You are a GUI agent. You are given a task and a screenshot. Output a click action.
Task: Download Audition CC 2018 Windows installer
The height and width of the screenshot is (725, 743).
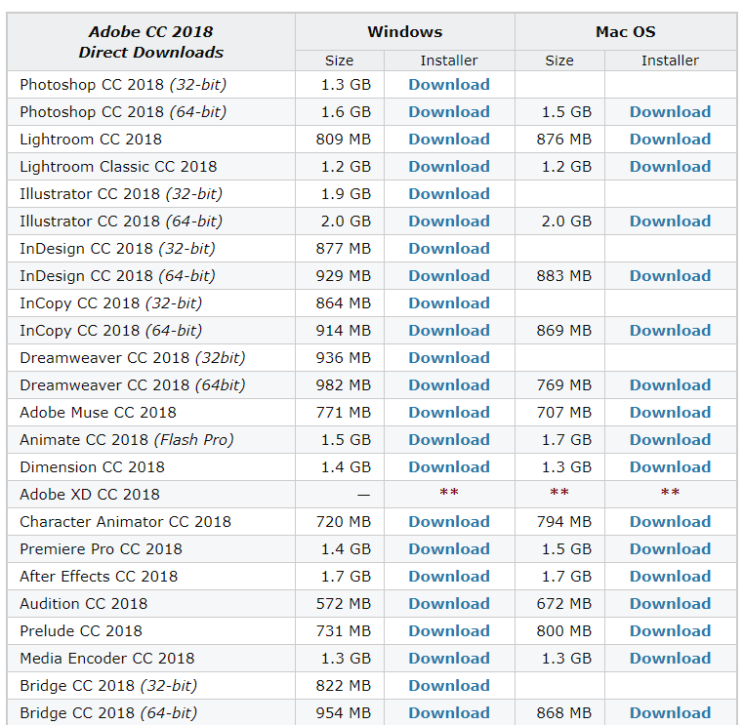pyautogui.click(x=449, y=604)
